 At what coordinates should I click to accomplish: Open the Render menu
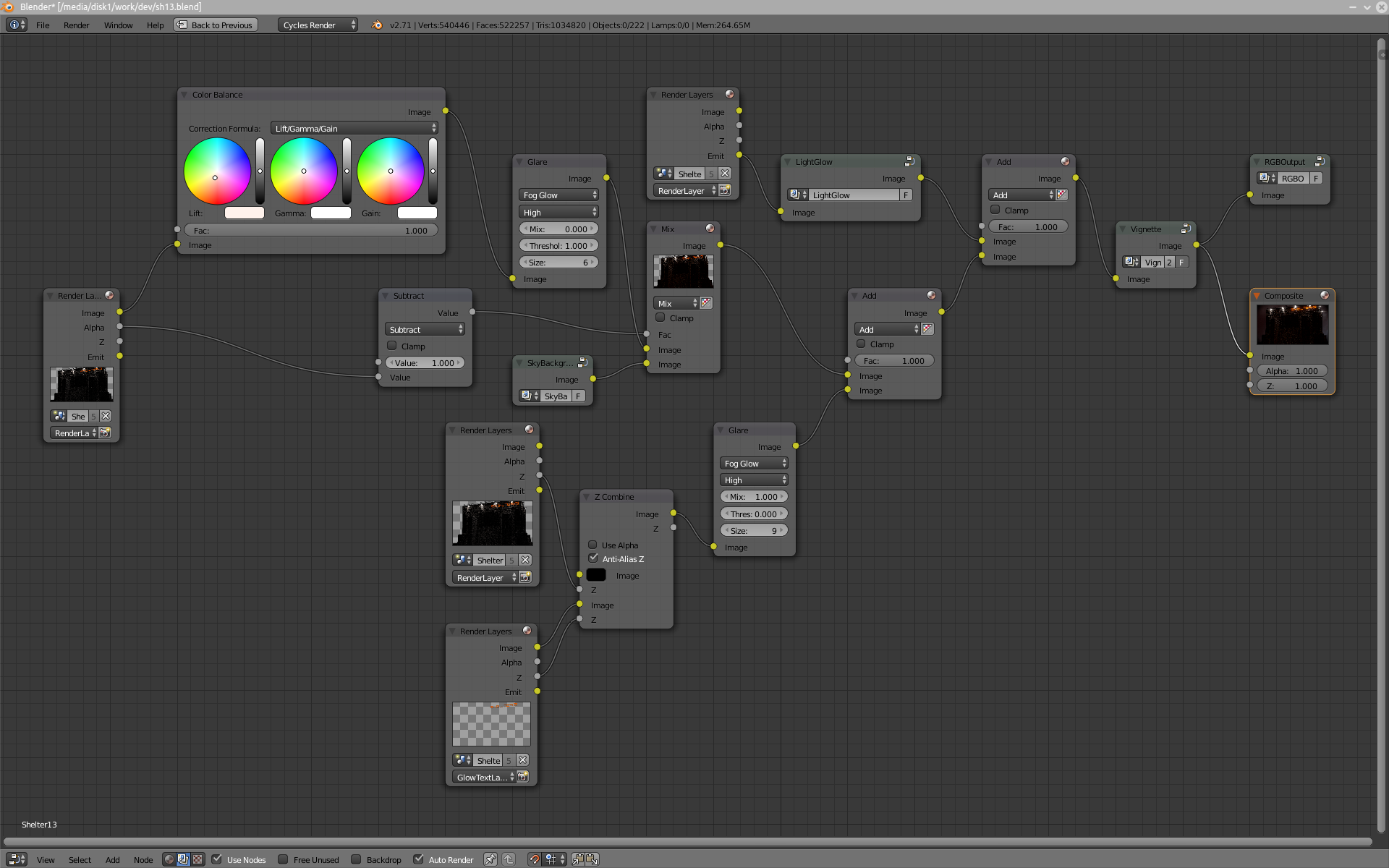76,25
